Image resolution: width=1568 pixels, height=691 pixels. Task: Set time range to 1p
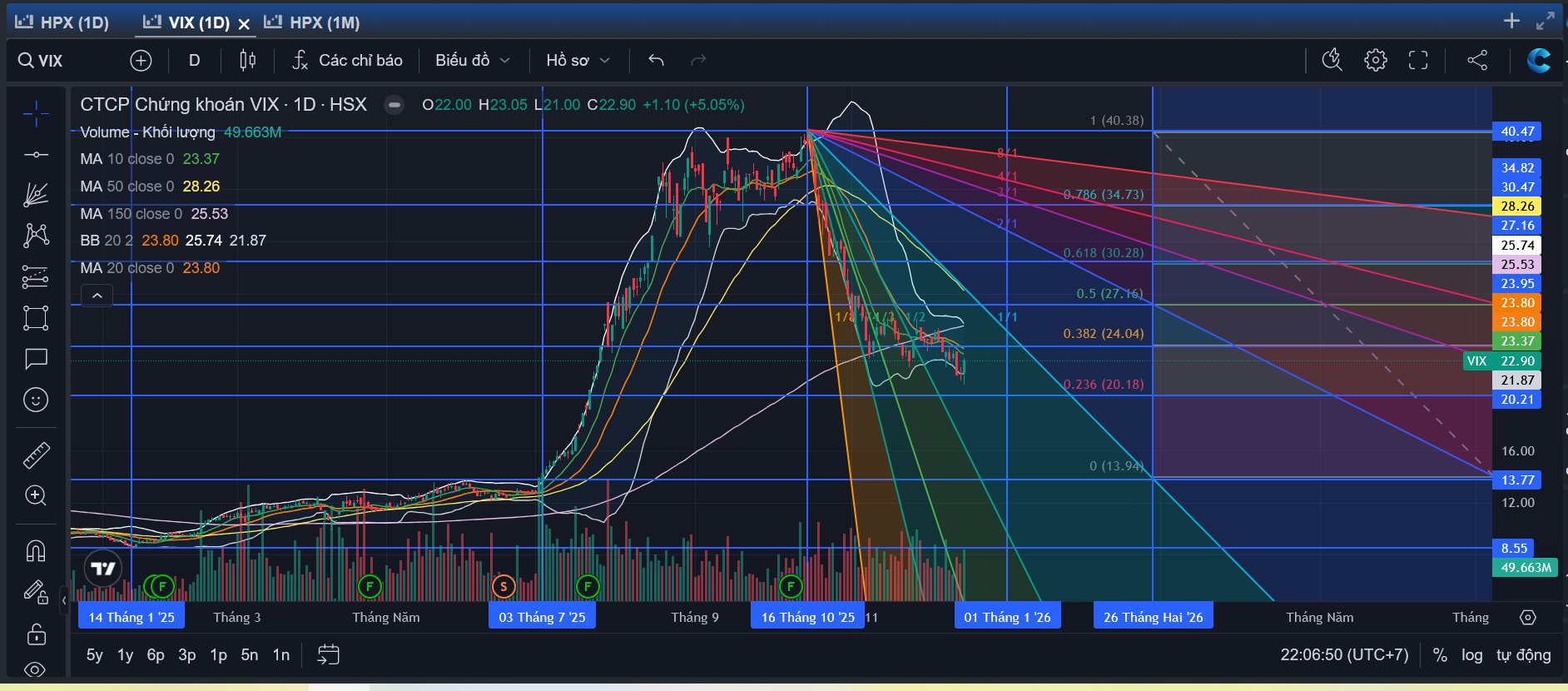pos(218,655)
